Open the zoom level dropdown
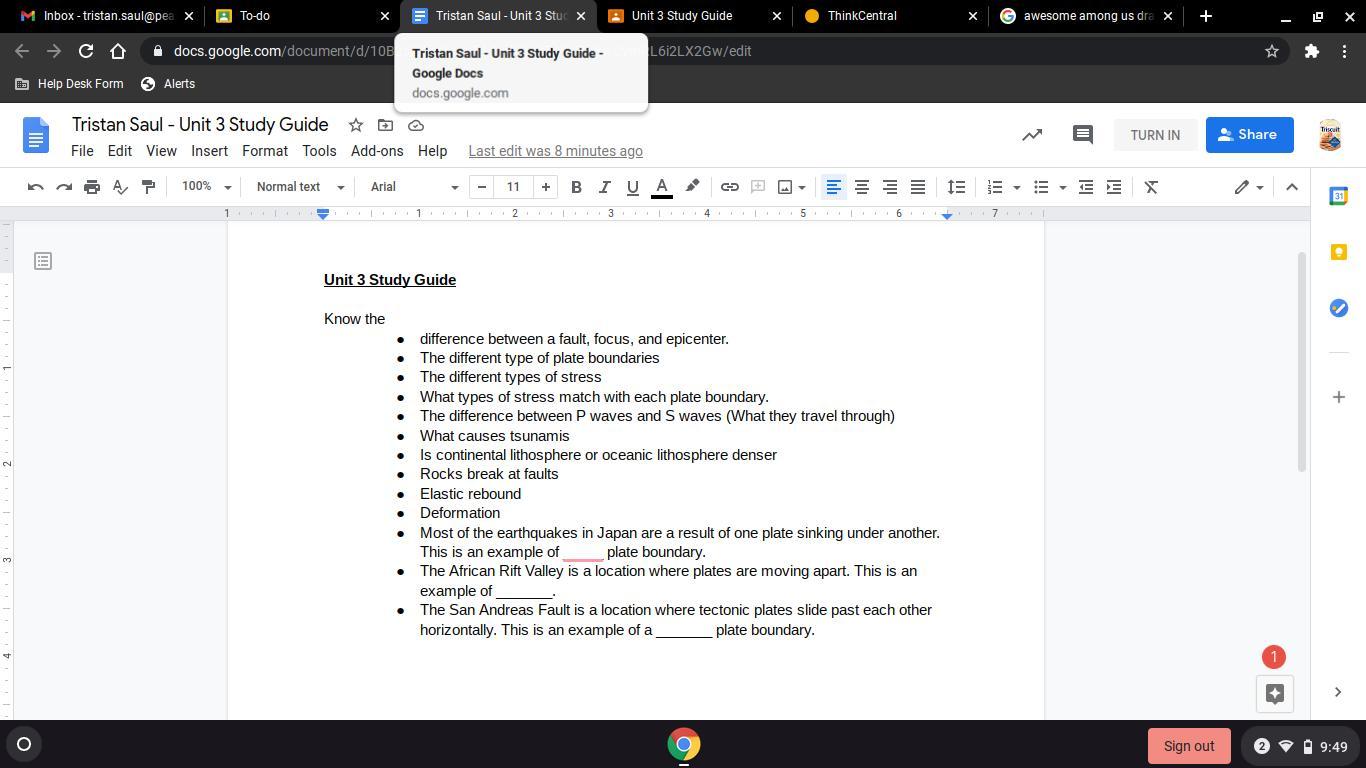This screenshot has height=768, width=1366. point(206,187)
